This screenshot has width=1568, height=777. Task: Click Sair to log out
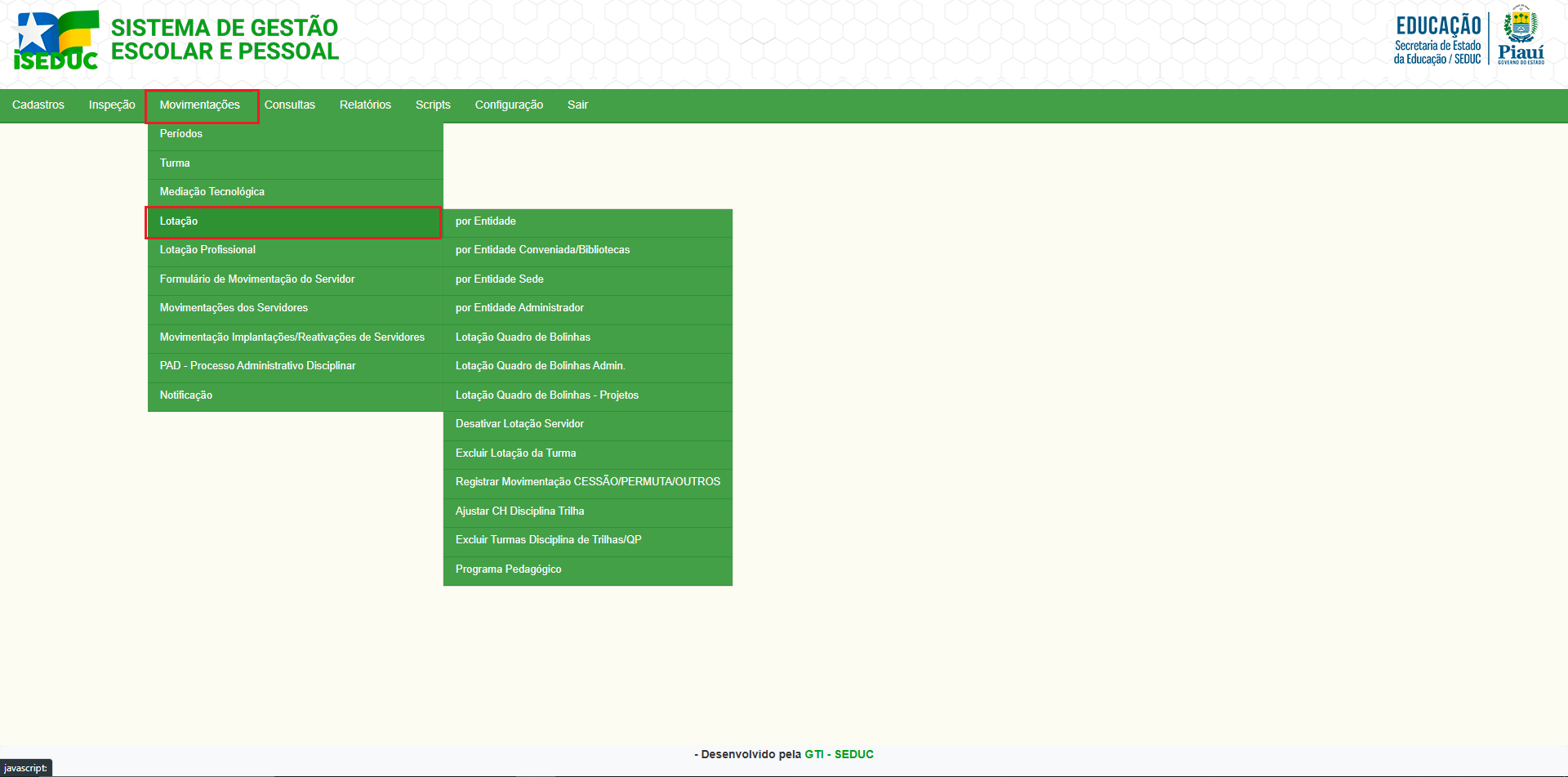[577, 105]
